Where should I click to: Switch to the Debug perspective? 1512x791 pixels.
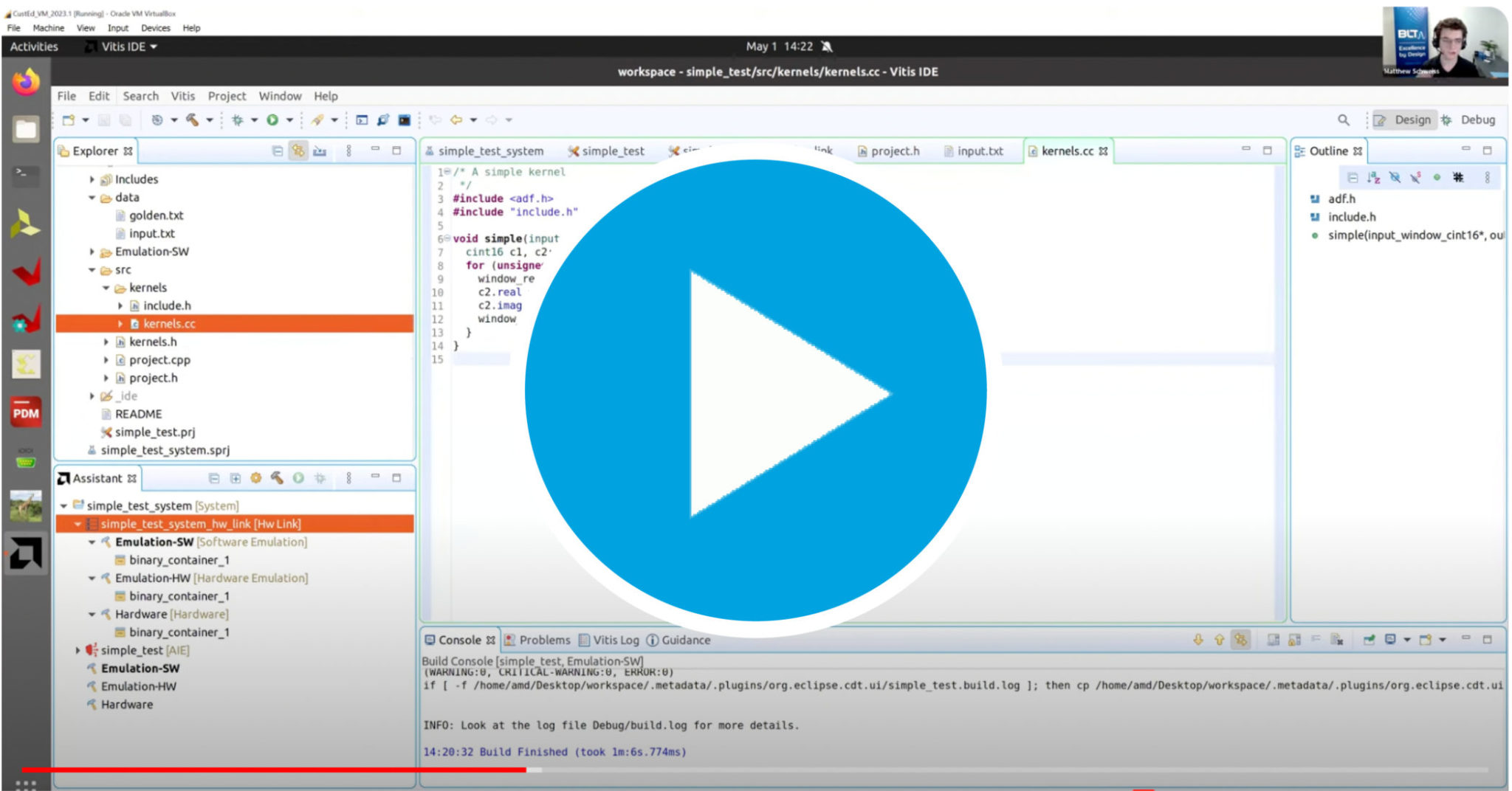1469,120
